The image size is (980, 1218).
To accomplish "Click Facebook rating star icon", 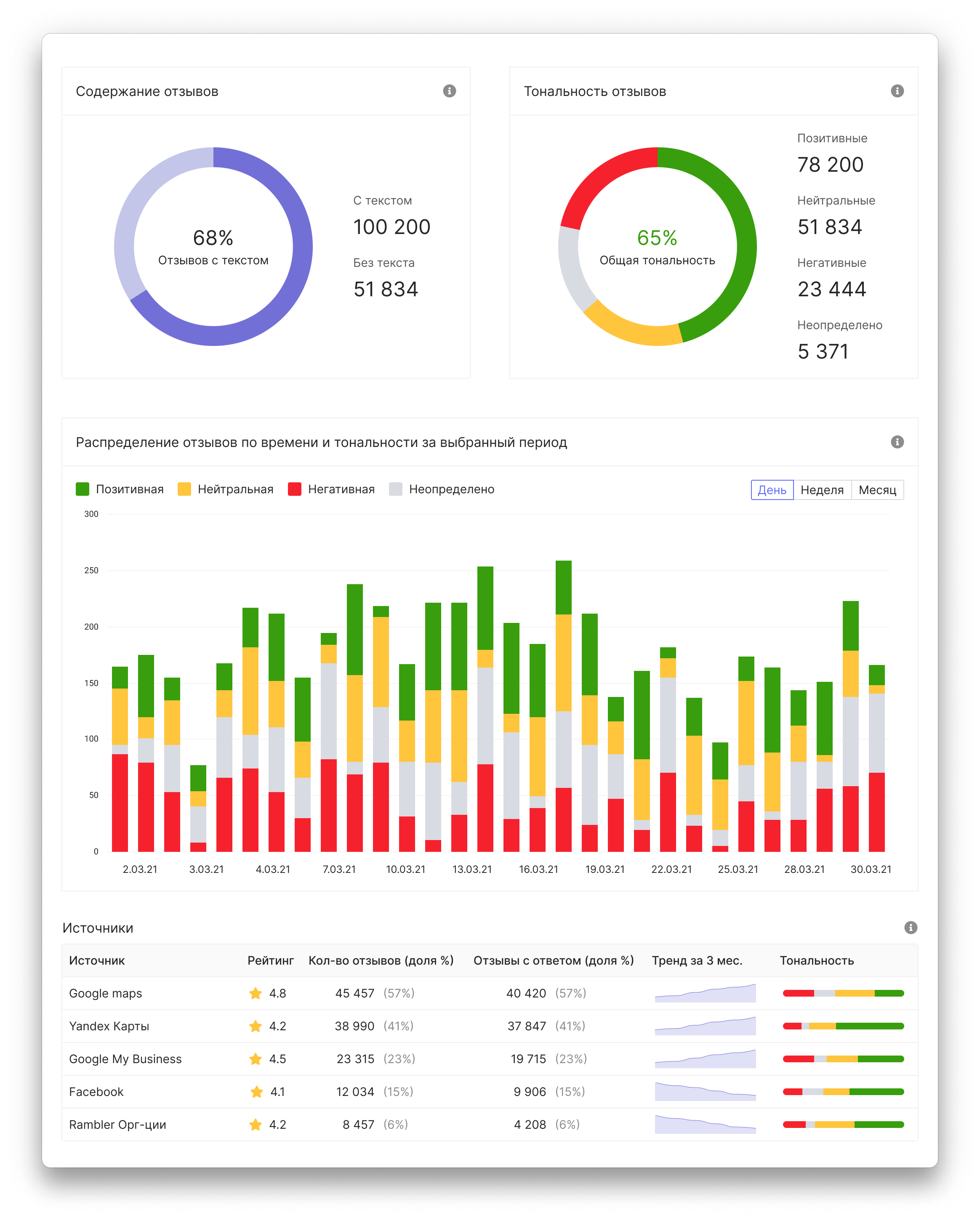I will click(x=257, y=1091).
